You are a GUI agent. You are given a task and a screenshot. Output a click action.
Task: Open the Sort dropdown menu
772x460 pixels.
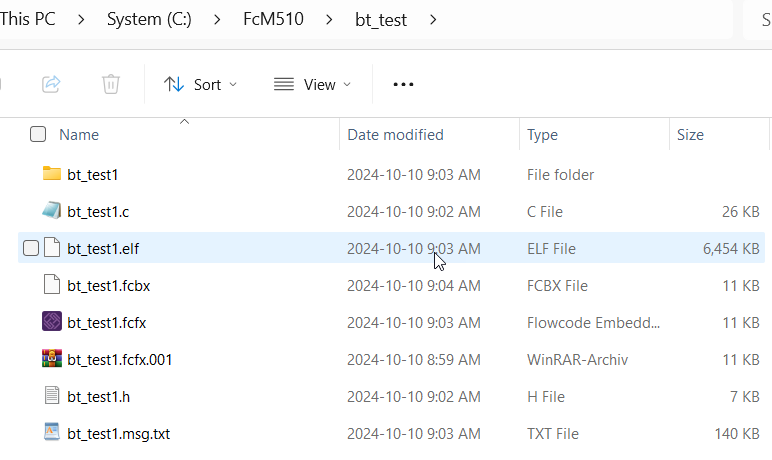201,84
